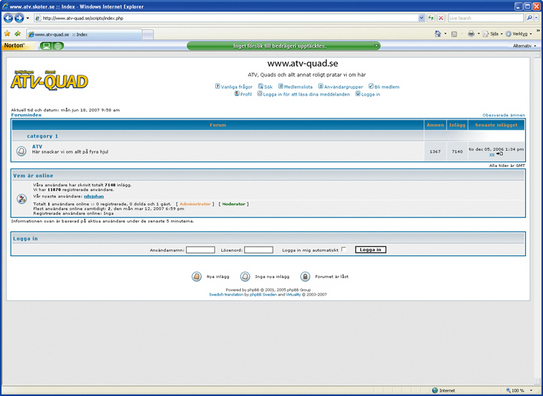Open the Print options dropdown arrow
This screenshot has width=543, height=396.
[479, 34]
